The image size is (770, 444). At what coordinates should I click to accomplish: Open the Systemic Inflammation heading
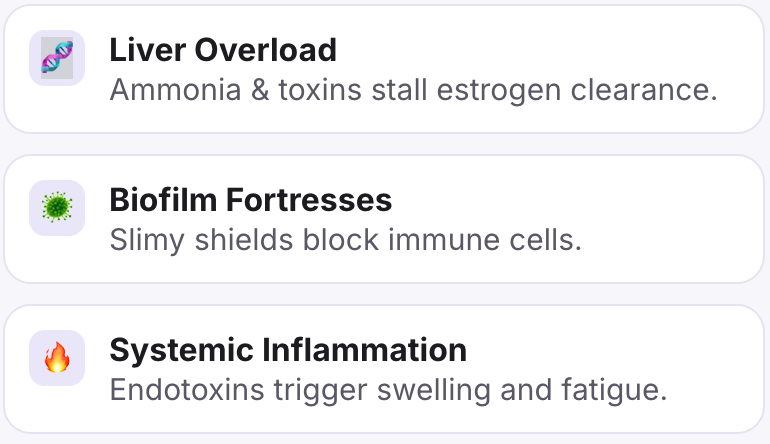(x=288, y=350)
